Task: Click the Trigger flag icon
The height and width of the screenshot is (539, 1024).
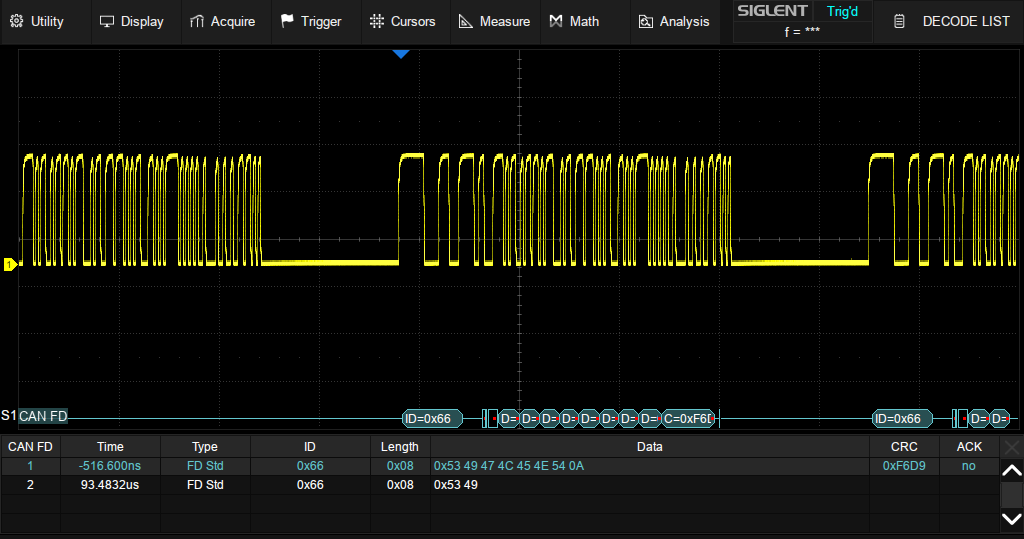Action: [287, 21]
